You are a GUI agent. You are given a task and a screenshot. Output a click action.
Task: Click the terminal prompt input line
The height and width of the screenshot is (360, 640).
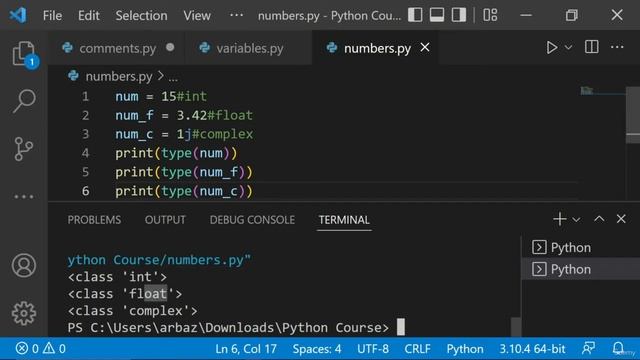236,327
